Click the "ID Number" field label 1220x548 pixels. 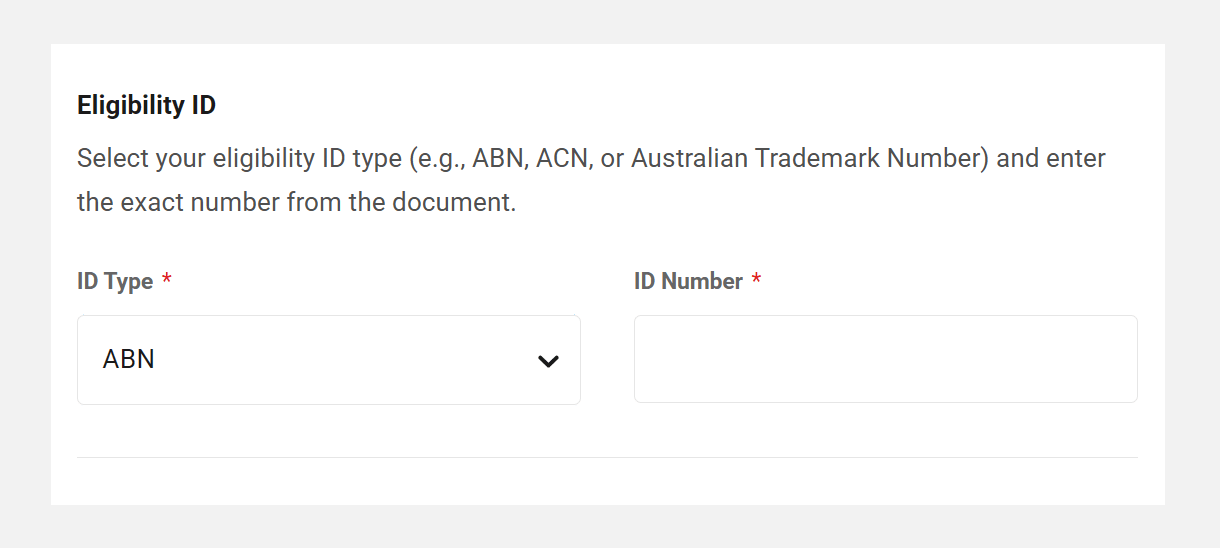pyautogui.click(x=688, y=282)
